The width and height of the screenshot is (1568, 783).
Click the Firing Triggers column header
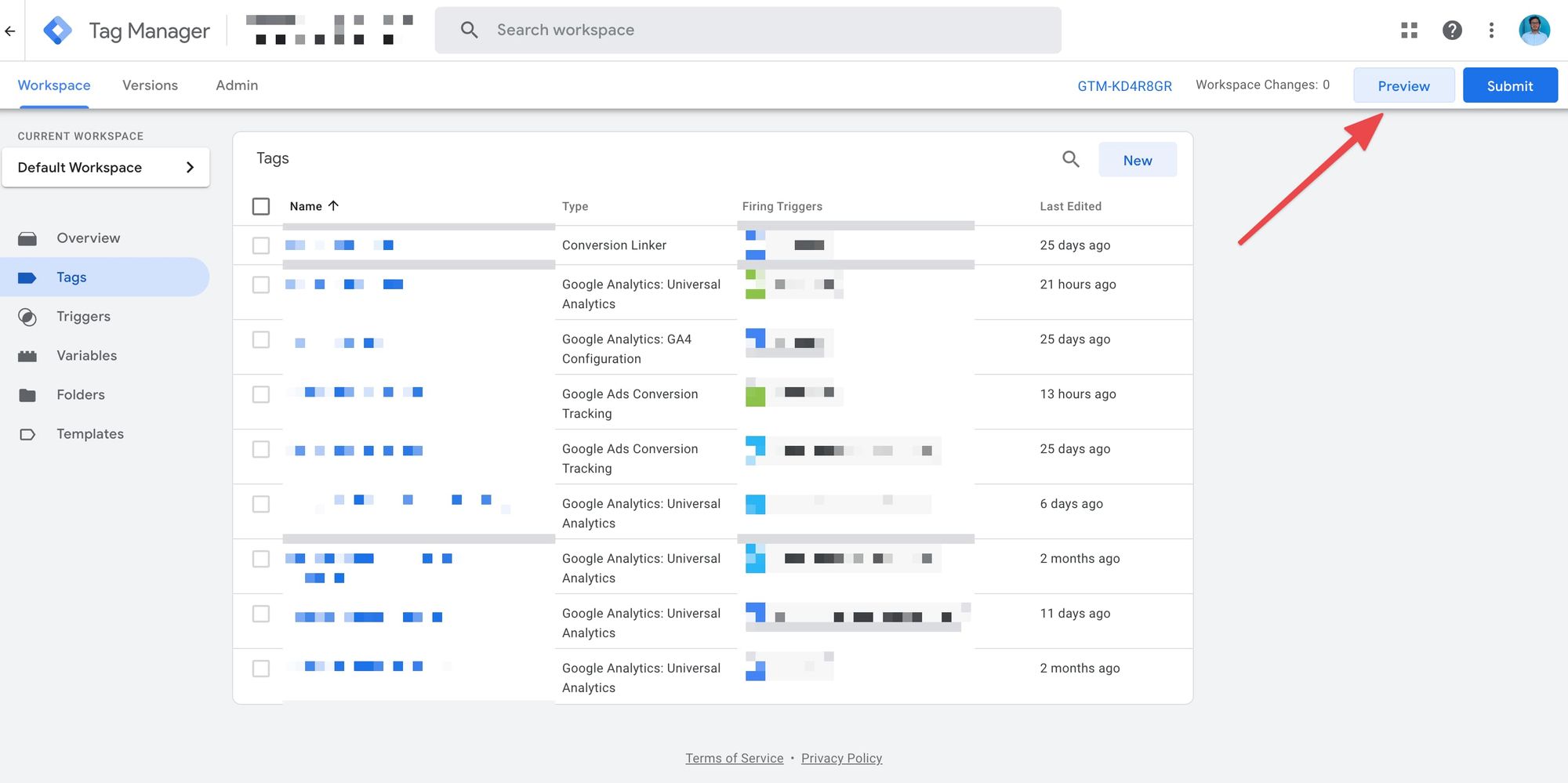click(x=782, y=206)
